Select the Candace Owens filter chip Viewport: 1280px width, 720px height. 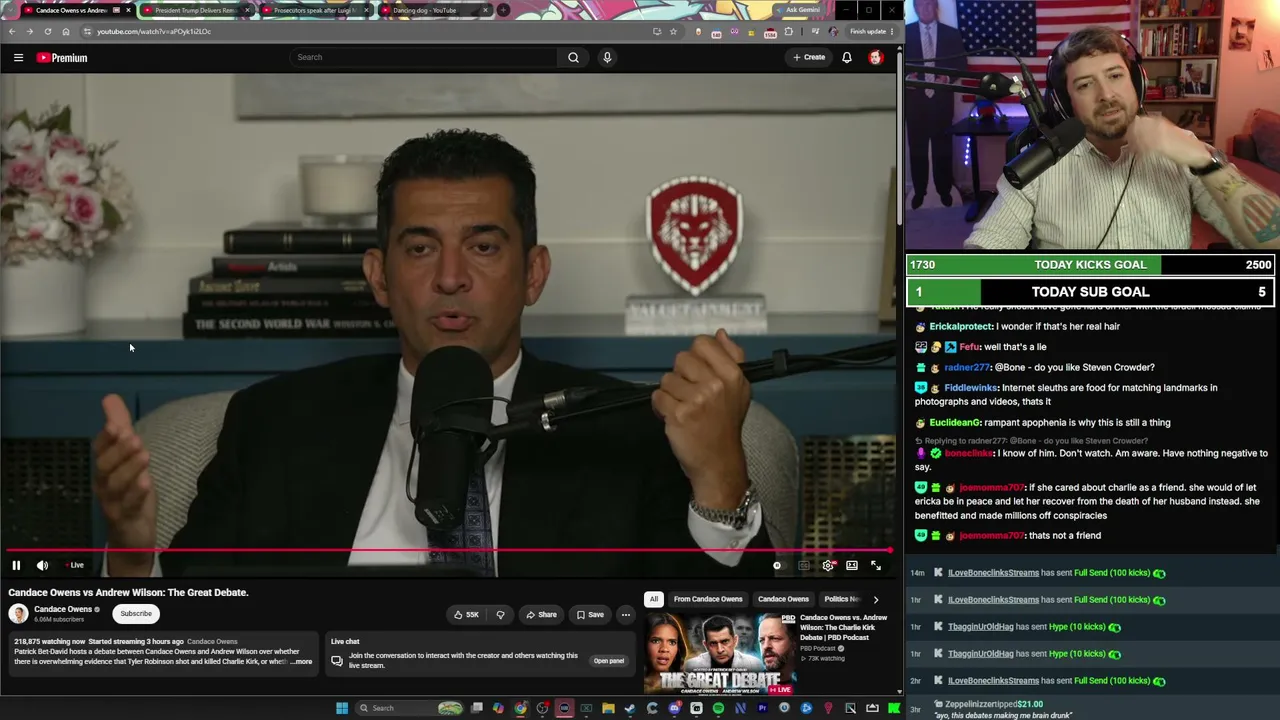783,599
